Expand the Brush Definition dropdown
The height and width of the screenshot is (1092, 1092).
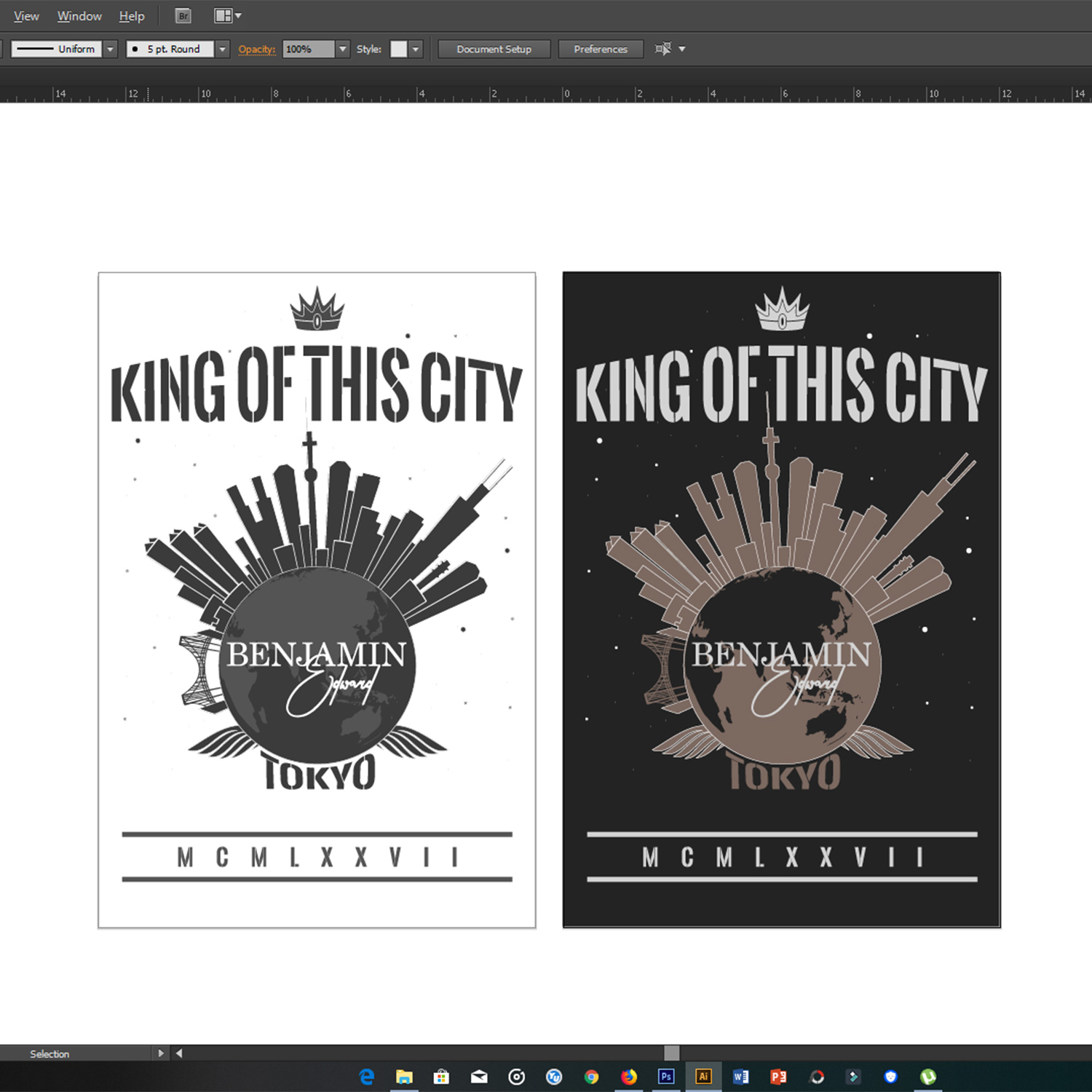[x=223, y=49]
